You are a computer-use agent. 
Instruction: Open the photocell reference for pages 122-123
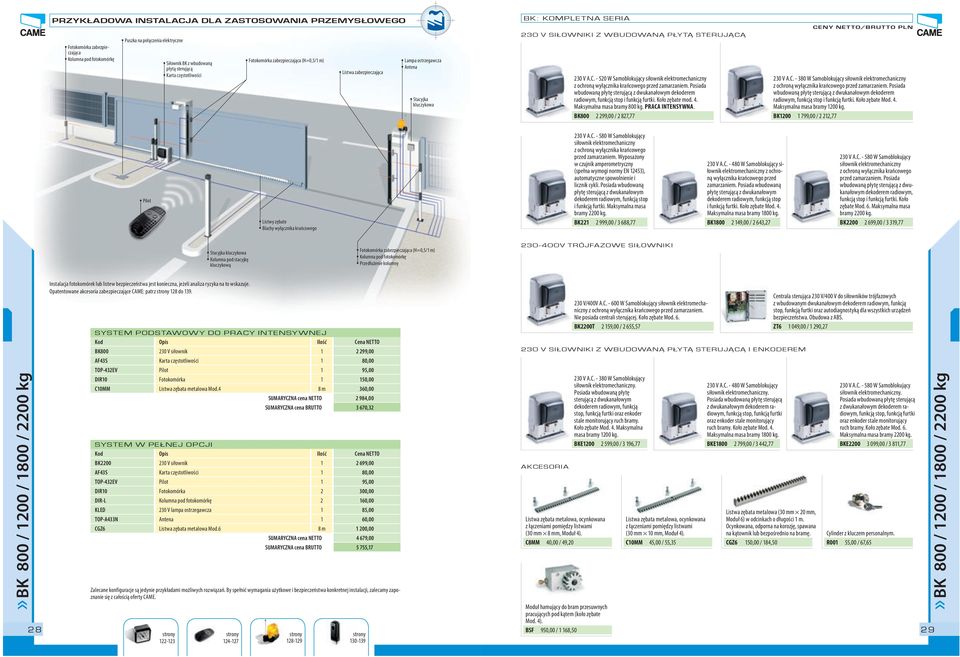[x=151, y=637]
